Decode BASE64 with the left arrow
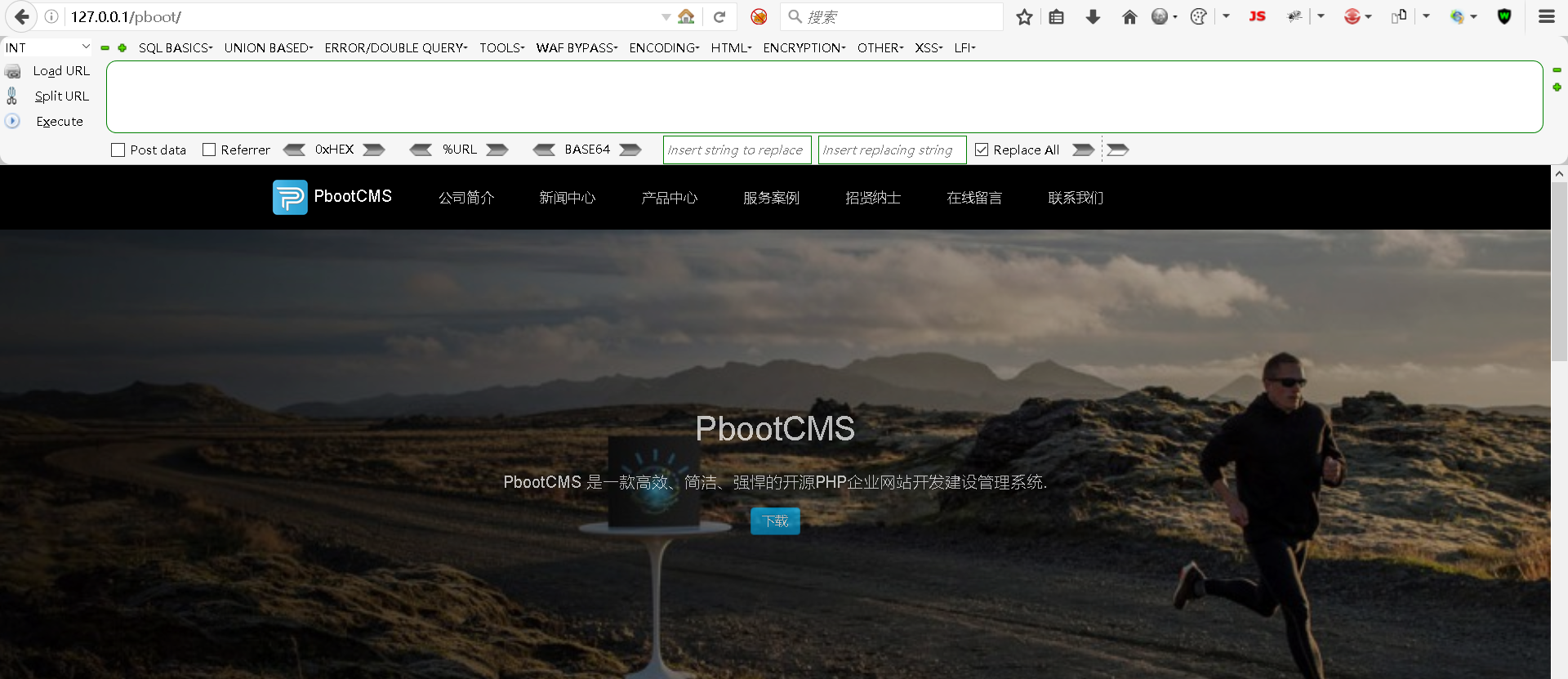Viewport: 1568px width, 679px height. tap(544, 150)
